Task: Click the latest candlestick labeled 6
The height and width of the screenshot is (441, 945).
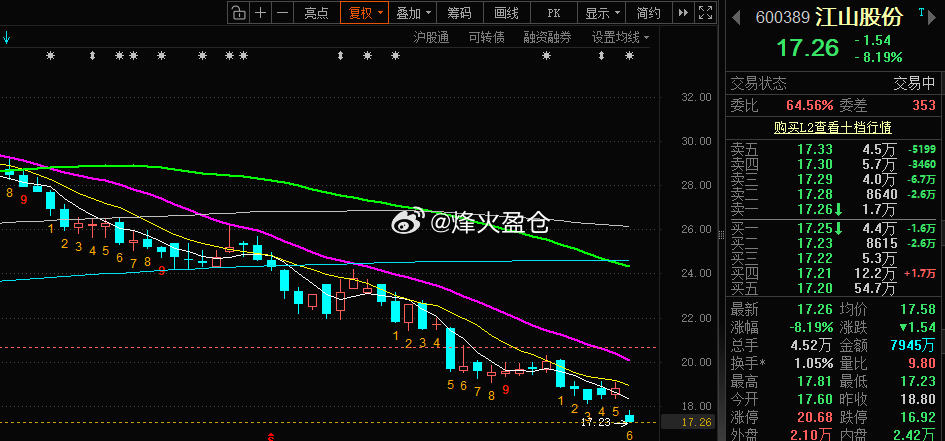Action: [629, 417]
